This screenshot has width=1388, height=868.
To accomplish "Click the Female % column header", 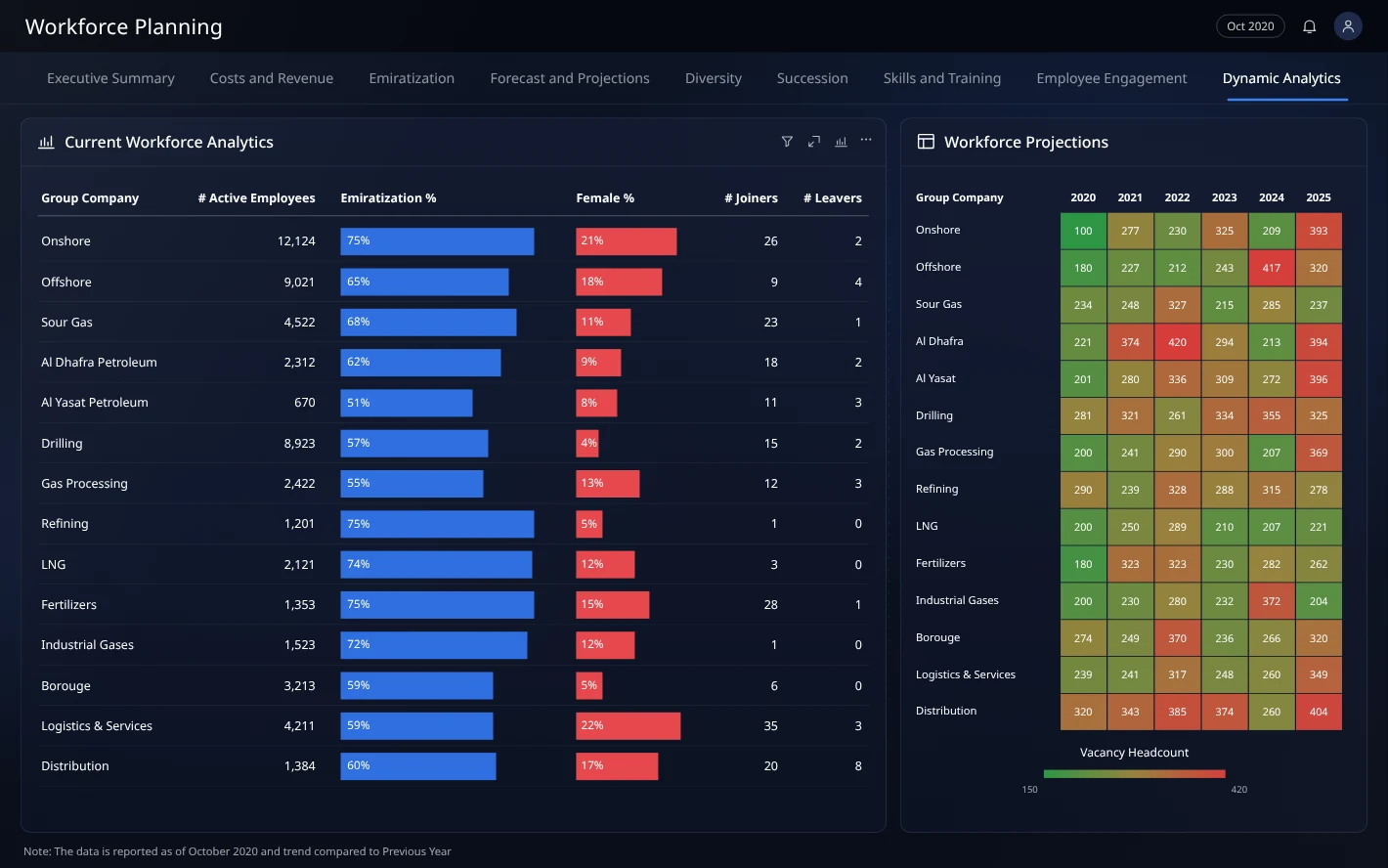I will pos(605,198).
